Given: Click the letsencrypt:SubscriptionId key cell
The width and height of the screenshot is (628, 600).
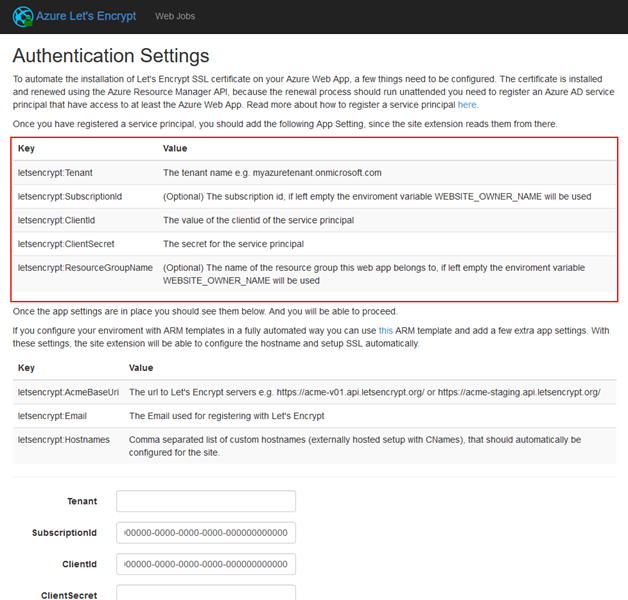Looking at the screenshot, I should click(x=70, y=196).
